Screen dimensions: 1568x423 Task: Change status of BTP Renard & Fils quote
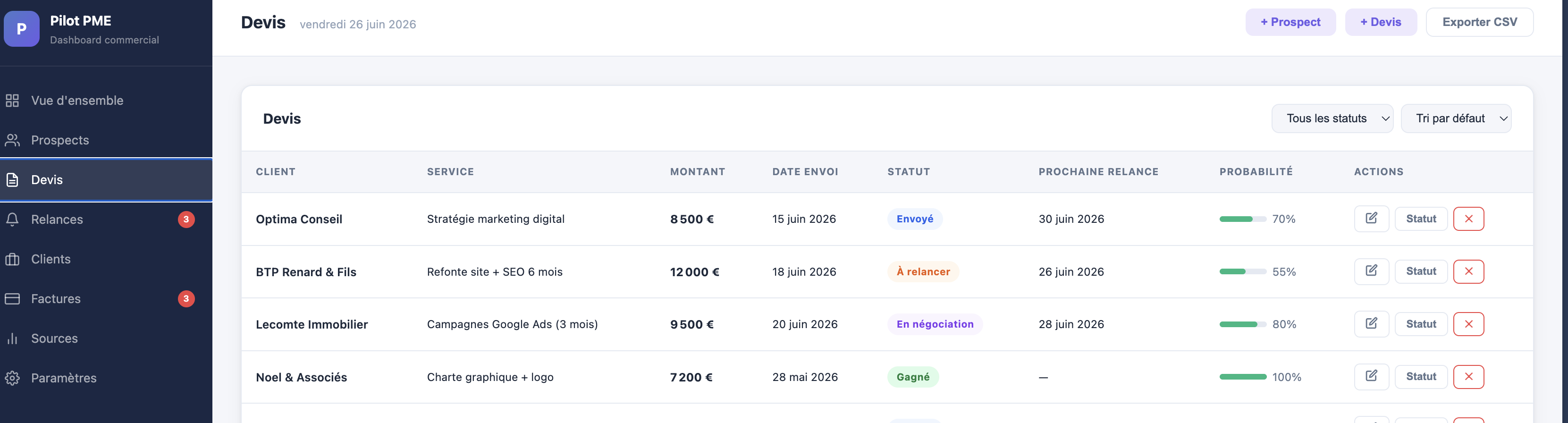tap(1421, 271)
